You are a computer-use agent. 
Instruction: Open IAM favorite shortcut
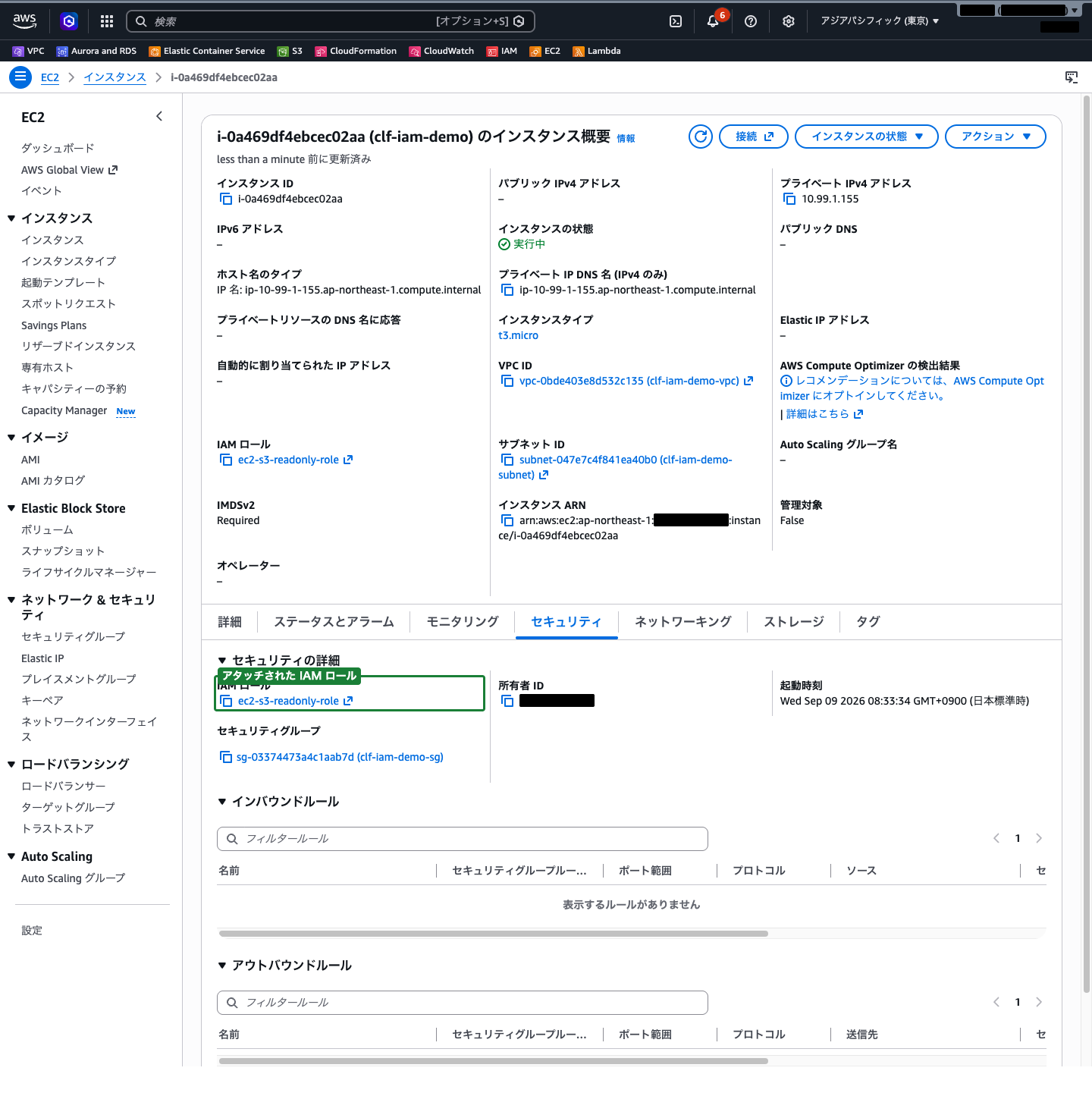(x=502, y=51)
